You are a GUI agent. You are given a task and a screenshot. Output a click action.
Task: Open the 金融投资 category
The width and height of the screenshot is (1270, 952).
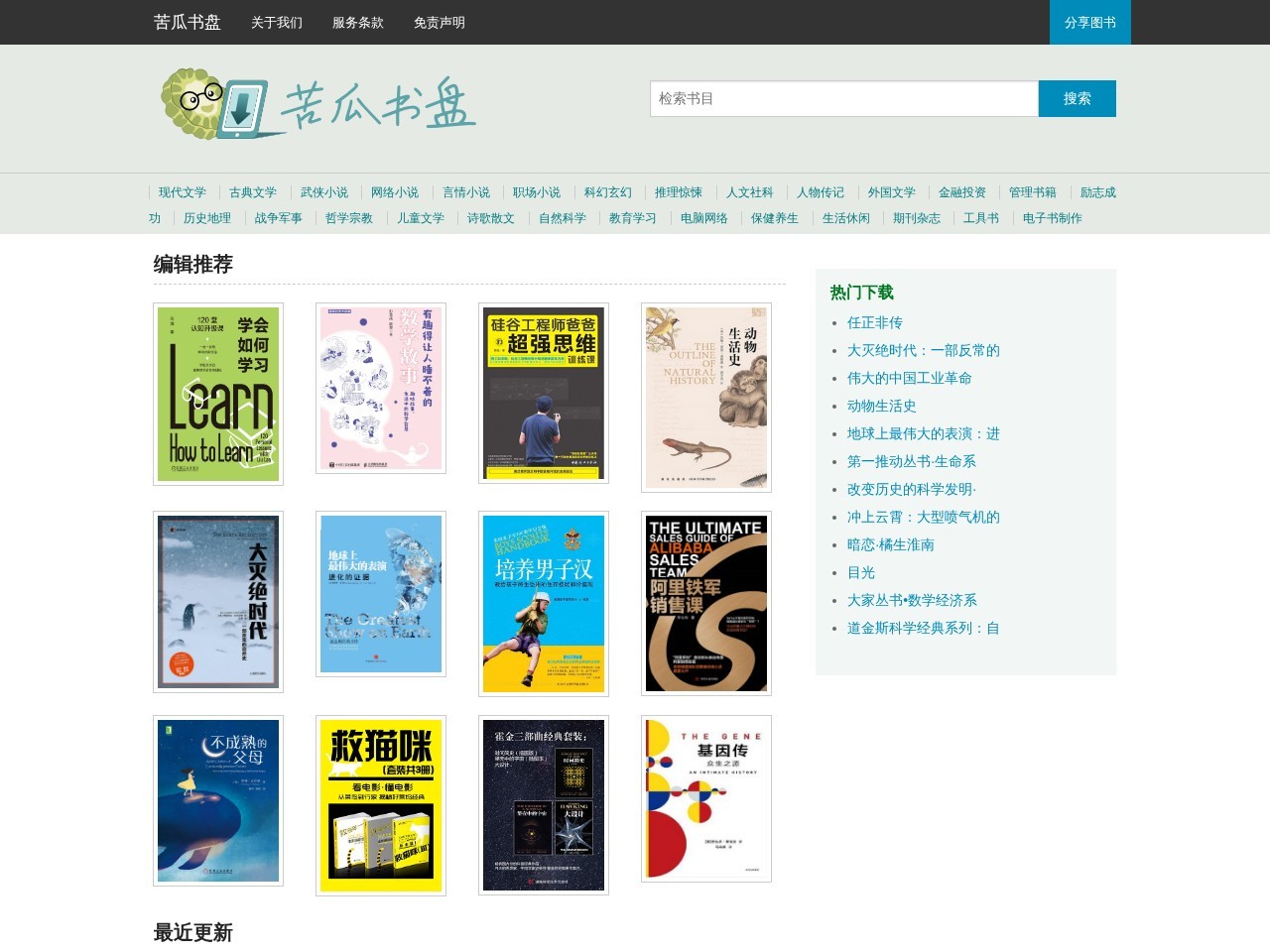coord(962,192)
